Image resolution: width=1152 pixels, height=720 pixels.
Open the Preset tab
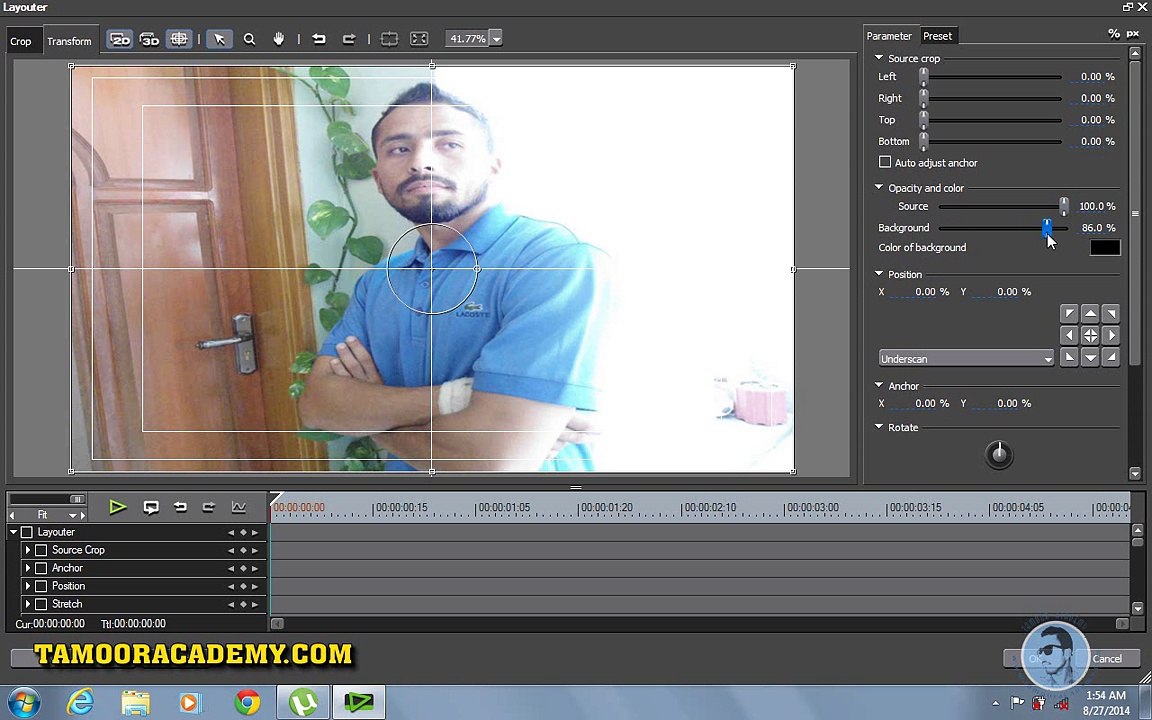[x=937, y=35]
